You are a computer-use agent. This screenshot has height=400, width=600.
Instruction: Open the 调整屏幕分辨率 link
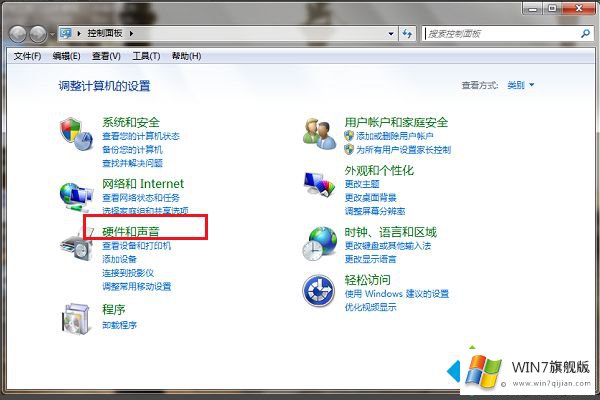coord(374,211)
